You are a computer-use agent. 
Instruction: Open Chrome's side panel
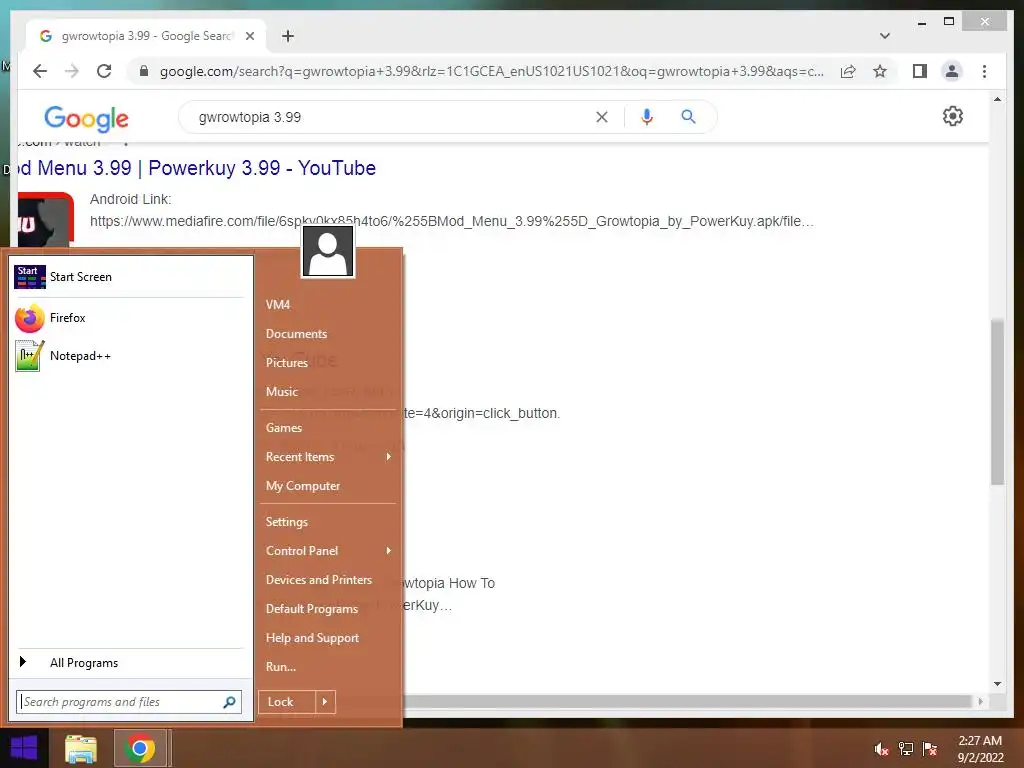coord(920,71)
